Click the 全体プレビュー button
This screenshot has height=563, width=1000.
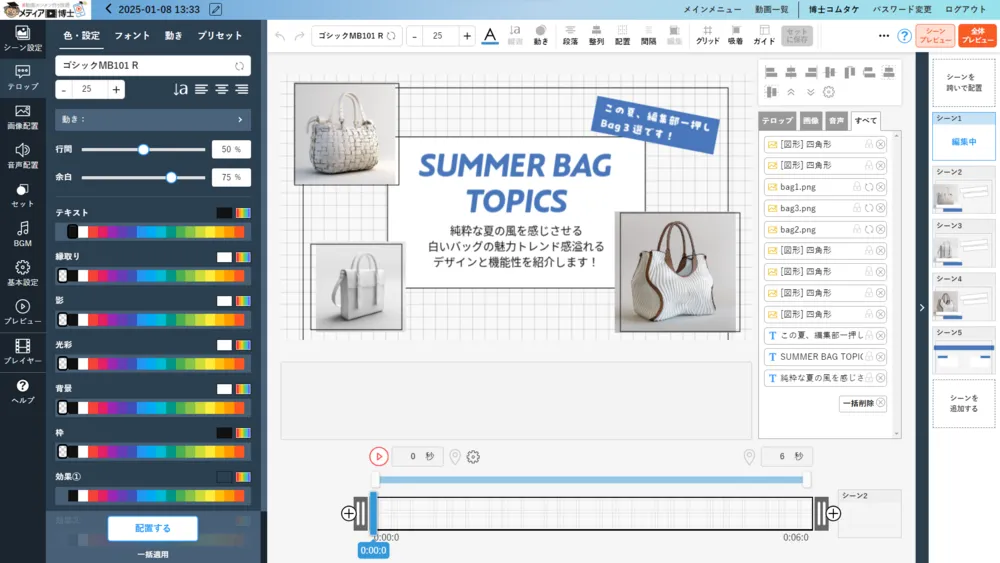coord(977,36)
